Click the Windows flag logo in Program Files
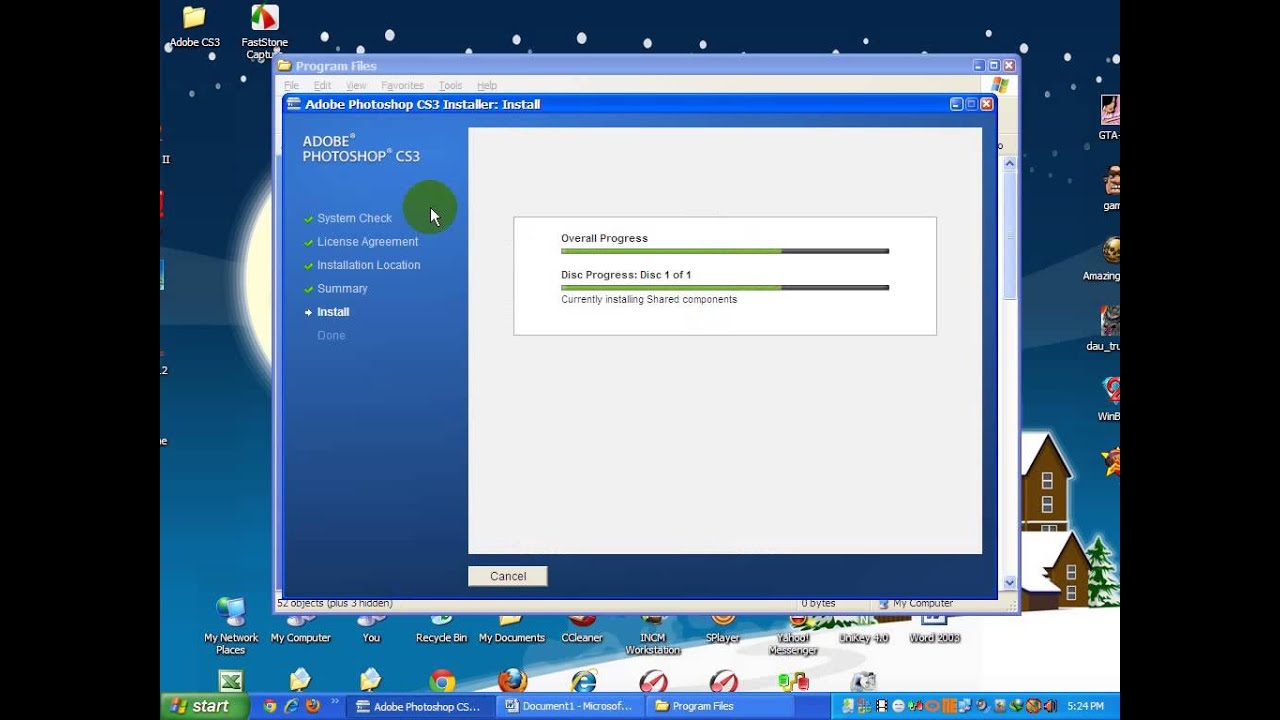1280x720 pixels. pos(1000,85)
